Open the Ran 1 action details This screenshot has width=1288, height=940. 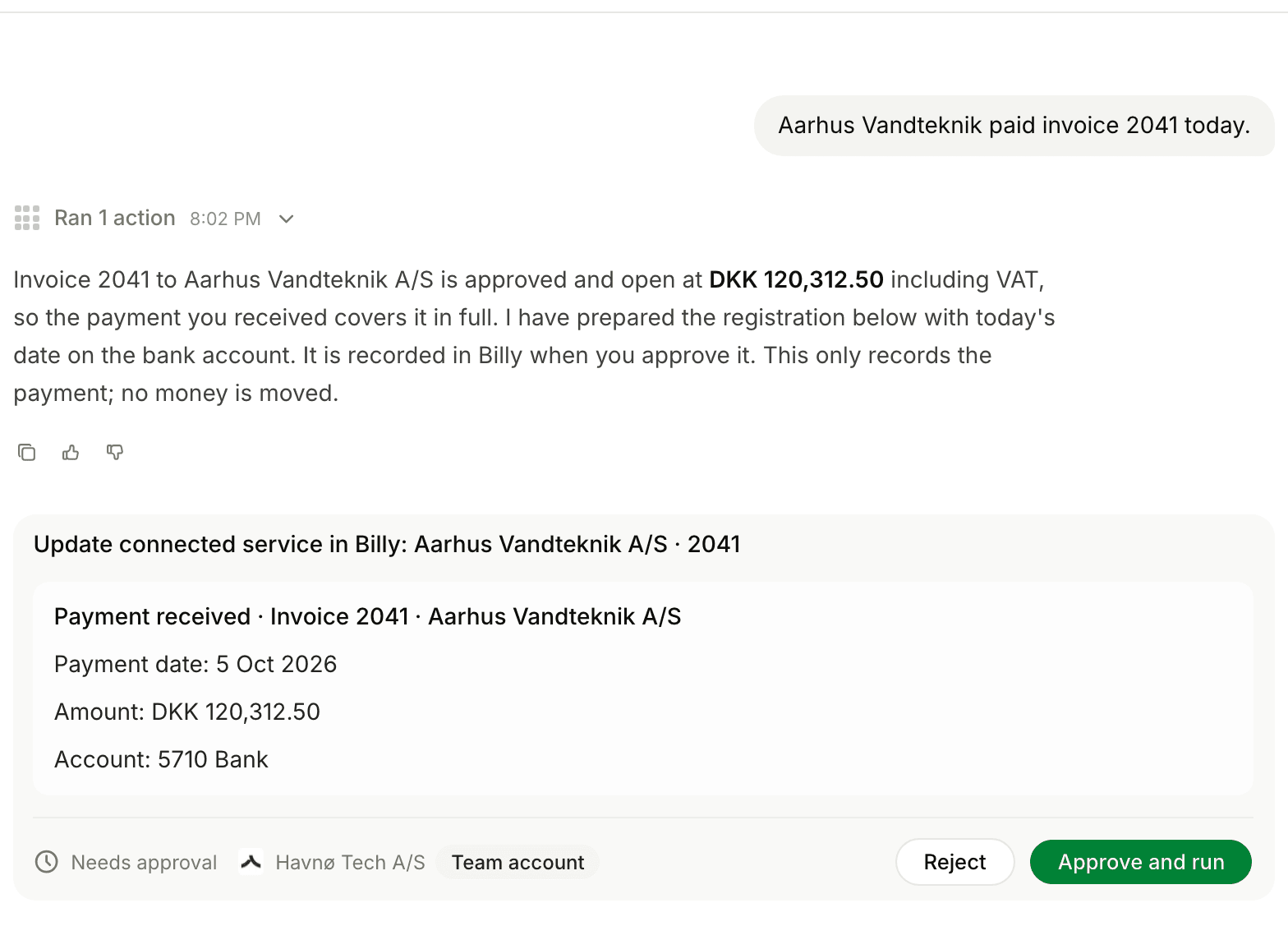(115, 218)
